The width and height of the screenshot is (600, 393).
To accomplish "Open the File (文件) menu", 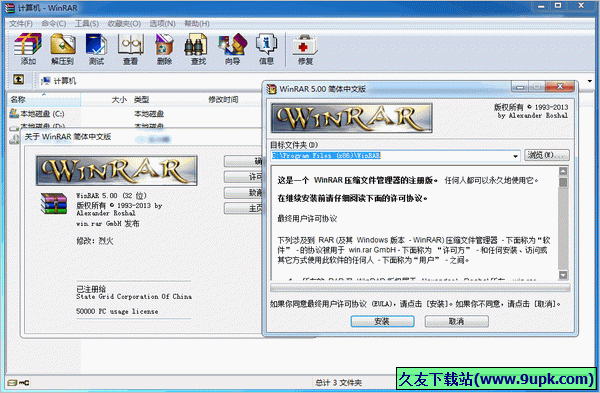I will [x=21, y=24].
